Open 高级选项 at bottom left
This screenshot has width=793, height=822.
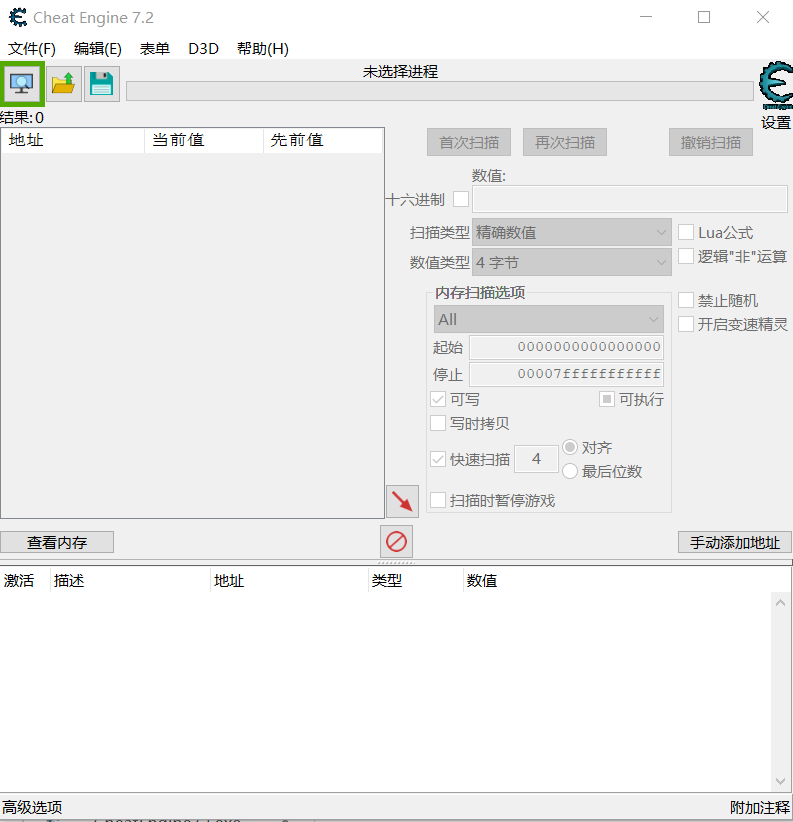32,807
